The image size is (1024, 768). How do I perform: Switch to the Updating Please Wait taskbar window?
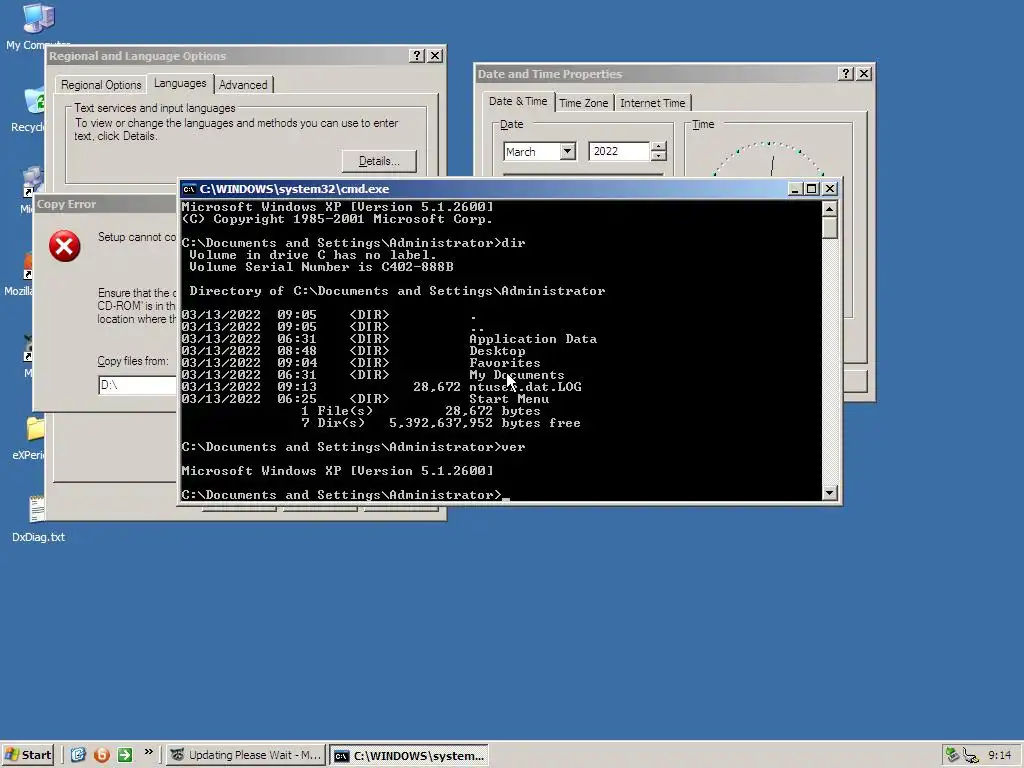(246, 755)
